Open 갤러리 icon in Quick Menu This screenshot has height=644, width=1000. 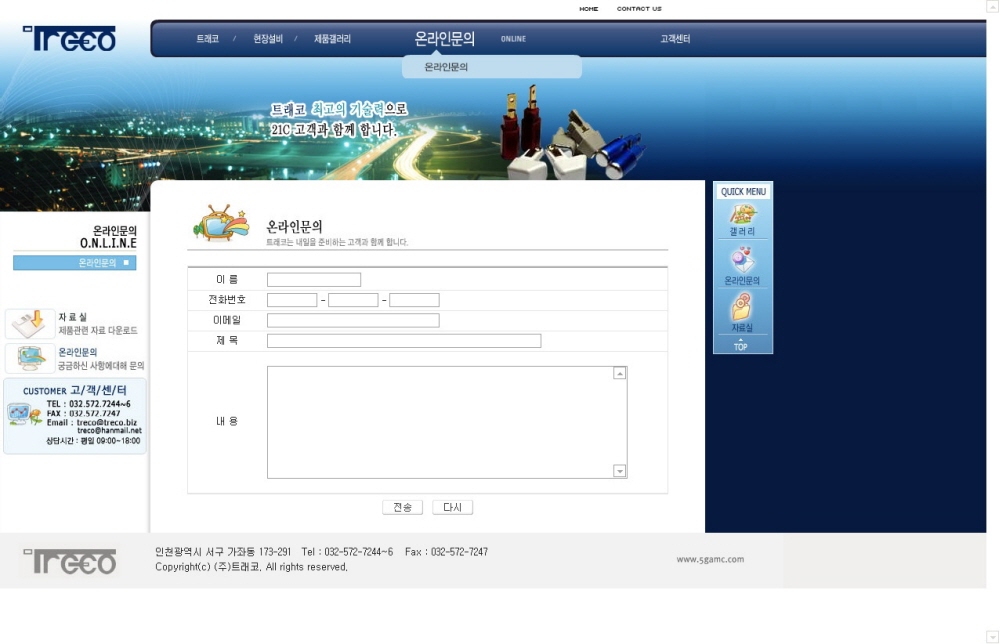click(742, 214)
